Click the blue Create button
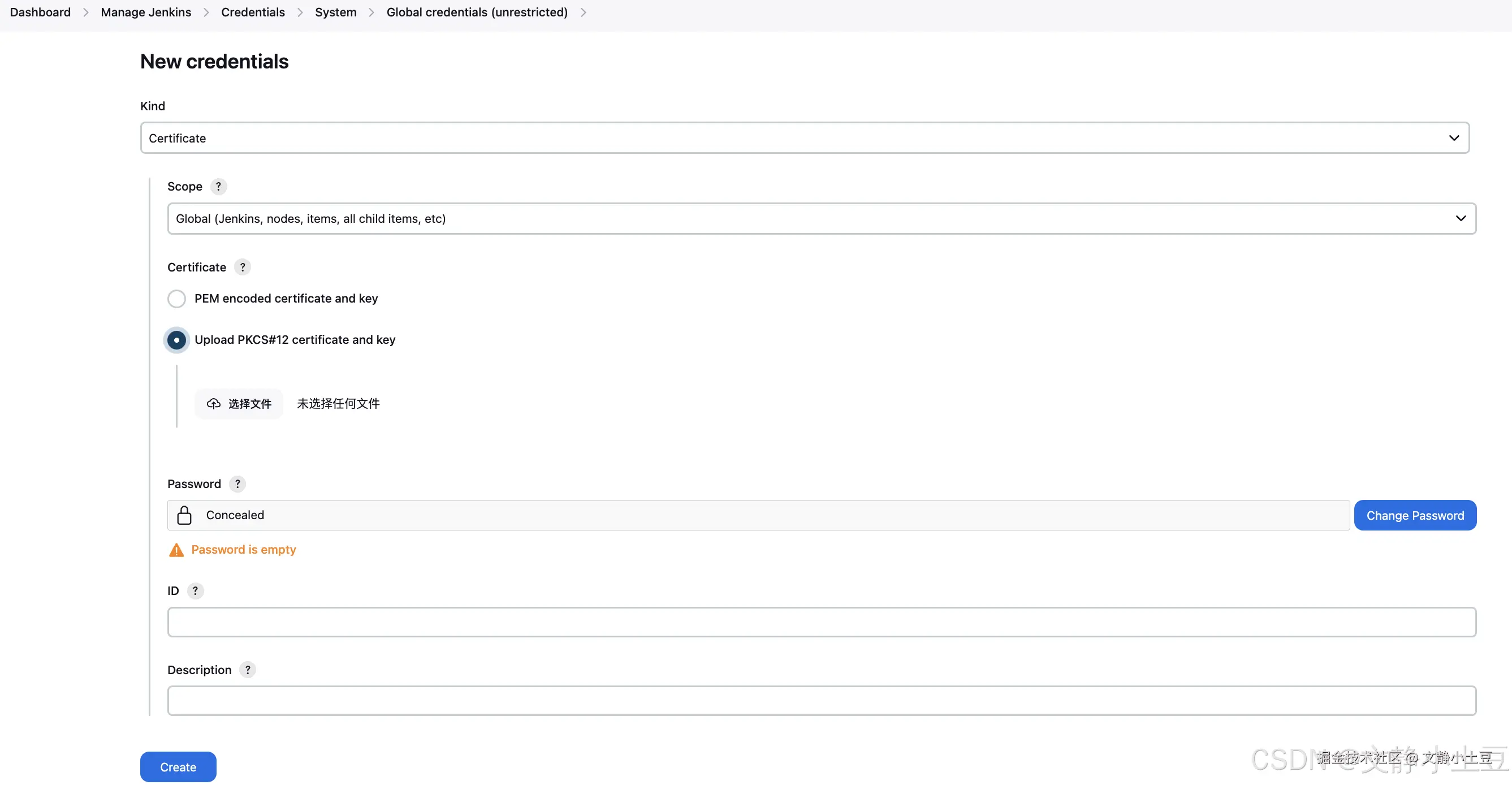This screenshot has height=785, width=1512. 178,767
